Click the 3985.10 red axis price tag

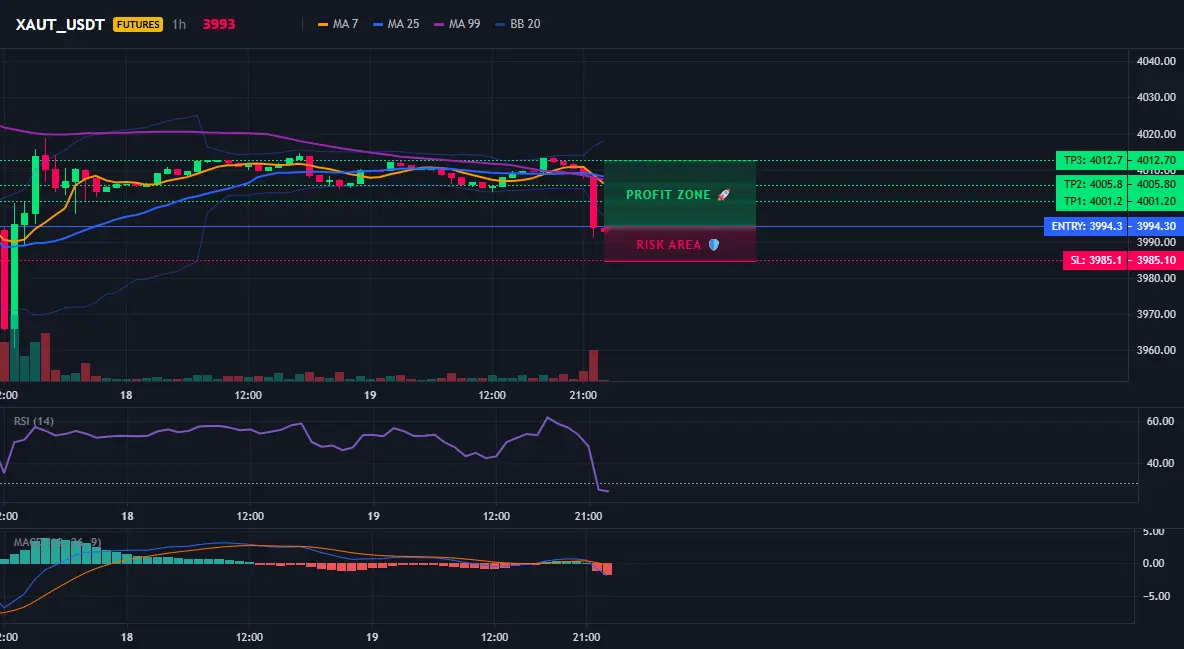pyautogui.click(x=1155, y=261)
